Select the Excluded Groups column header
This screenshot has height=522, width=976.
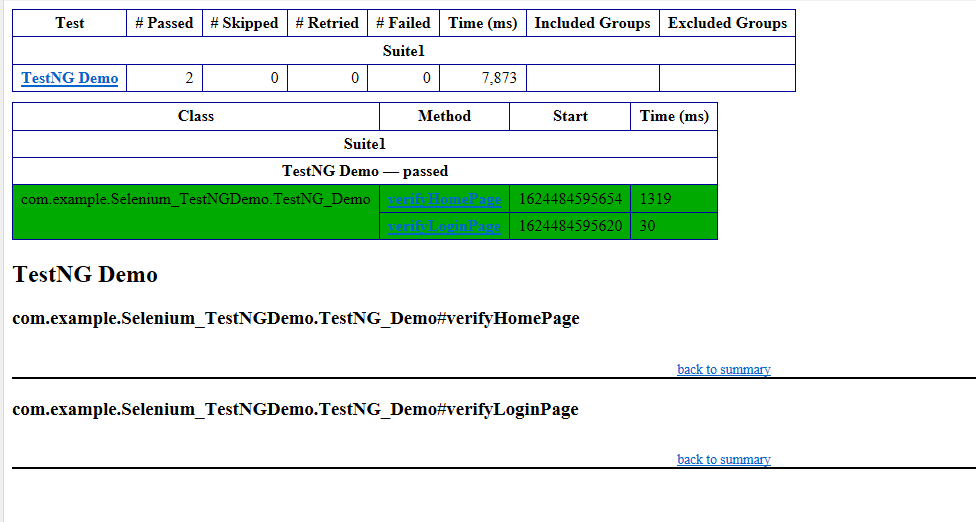(x=727, y=23)
